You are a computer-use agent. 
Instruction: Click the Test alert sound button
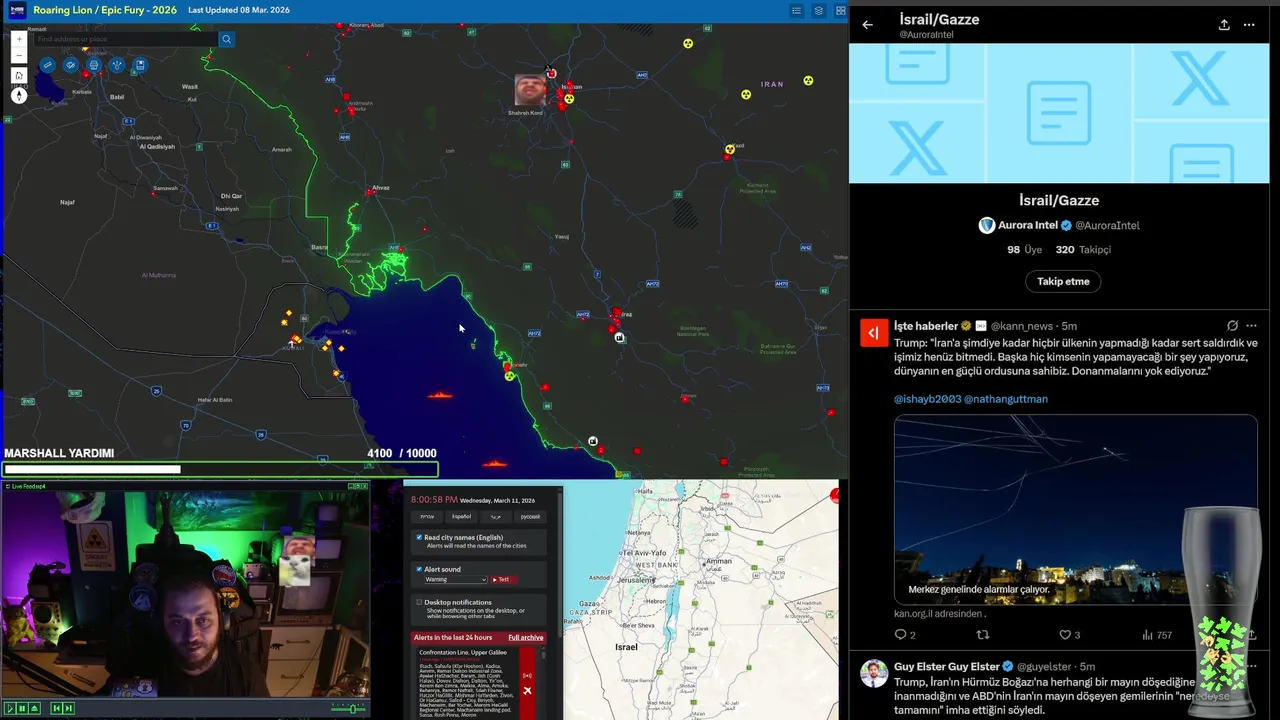coord(504,579)
